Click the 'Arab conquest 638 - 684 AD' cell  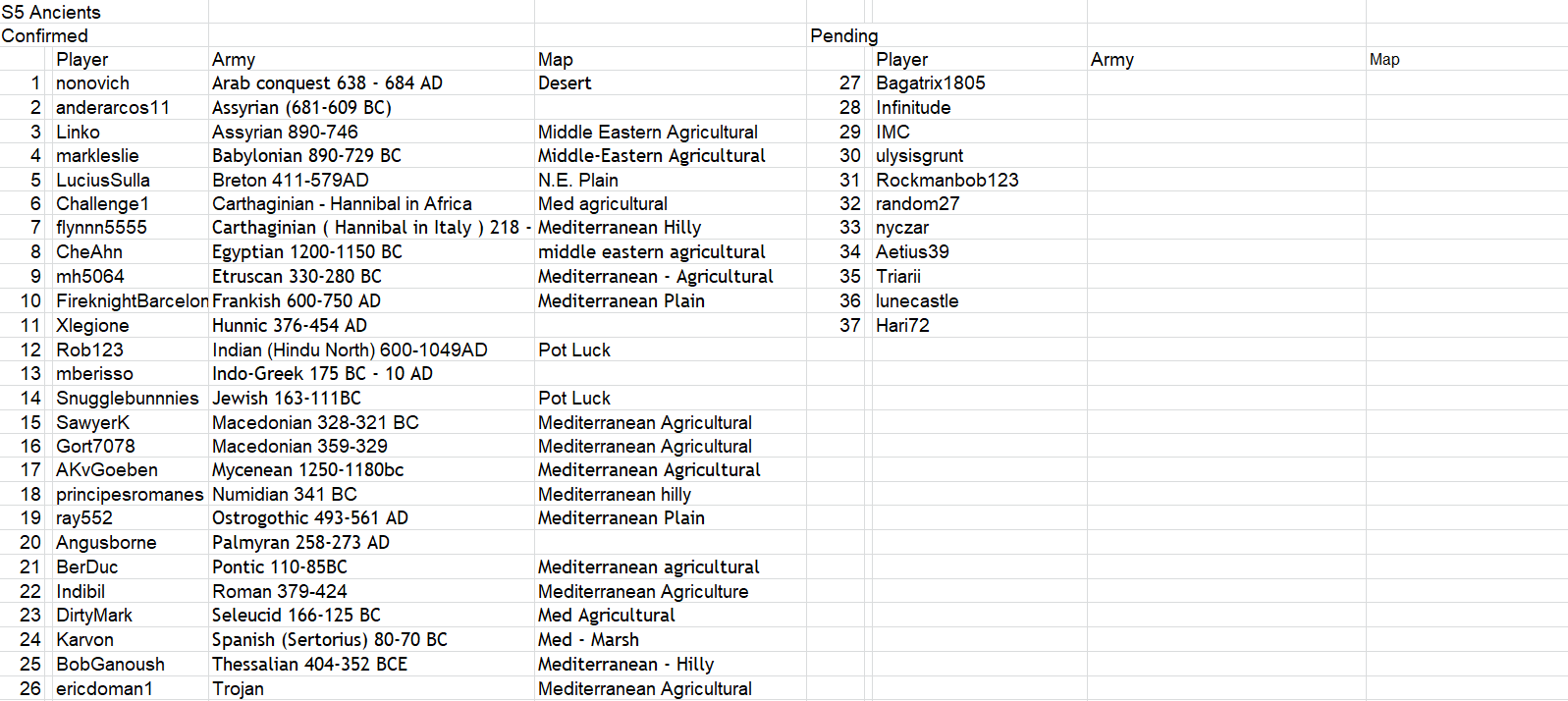point(327,83)
